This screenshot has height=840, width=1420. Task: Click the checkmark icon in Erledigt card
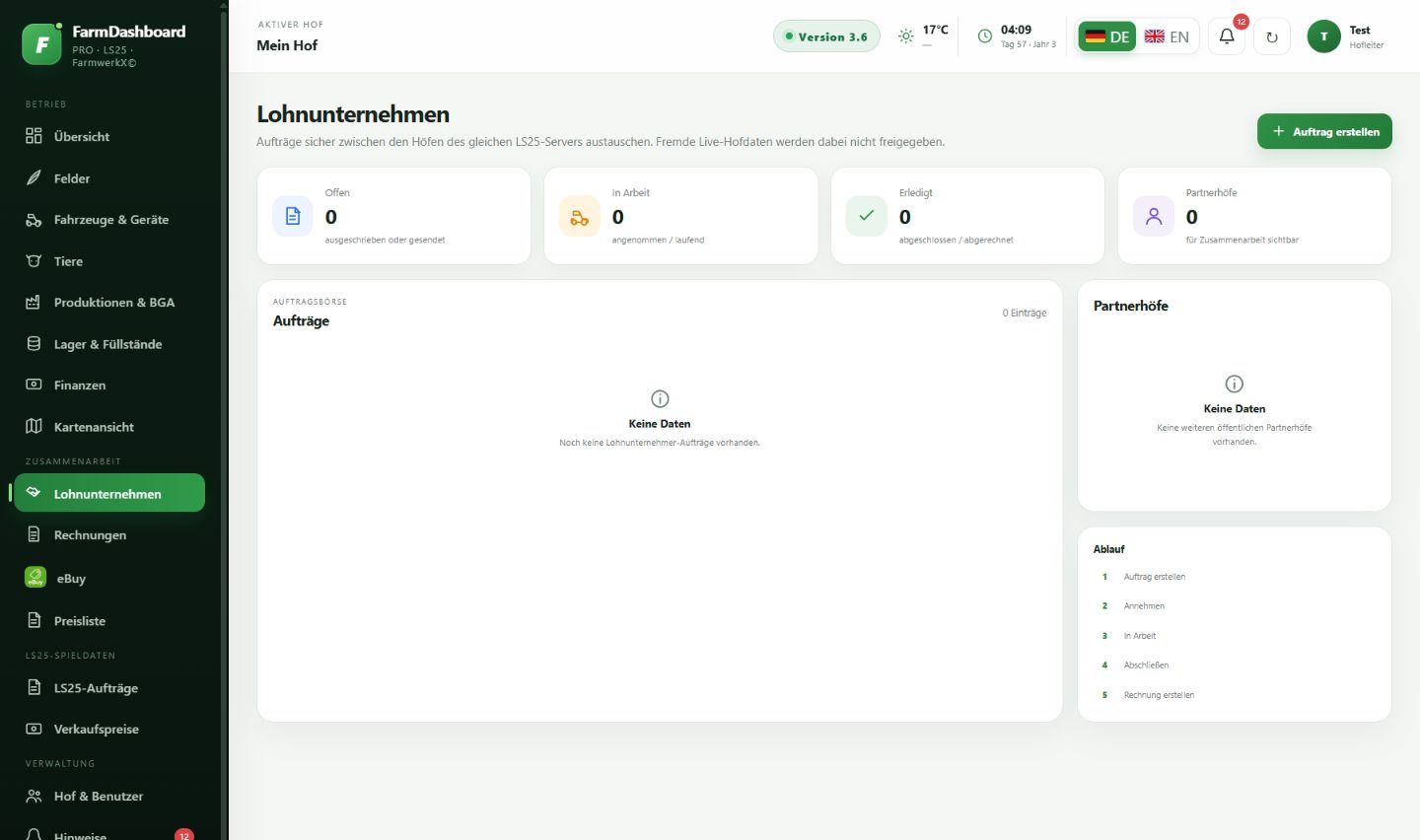[x=867, y=216]
